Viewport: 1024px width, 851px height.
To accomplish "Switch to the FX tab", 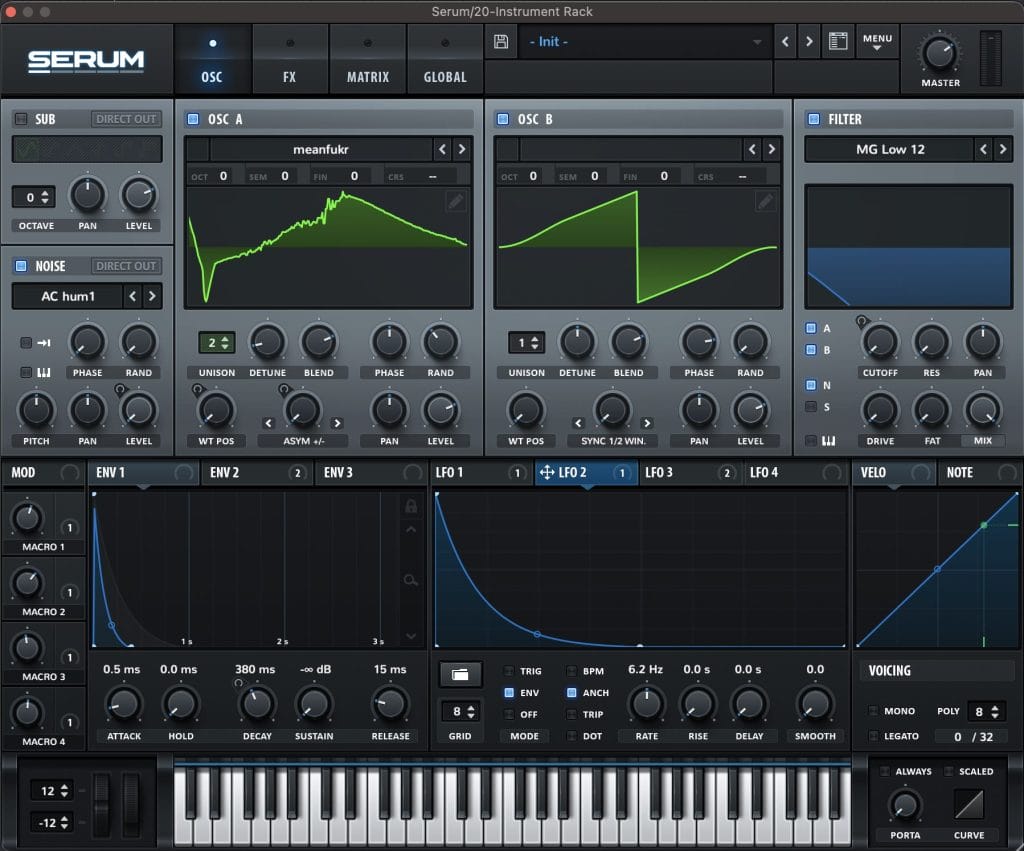I will pos(290,59).
